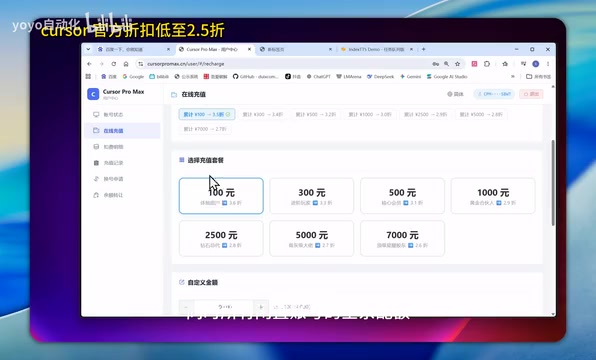Expand the bookmarks overflow chevron
The width and height of the screenshot is (596, 360).
coord(513,76)
